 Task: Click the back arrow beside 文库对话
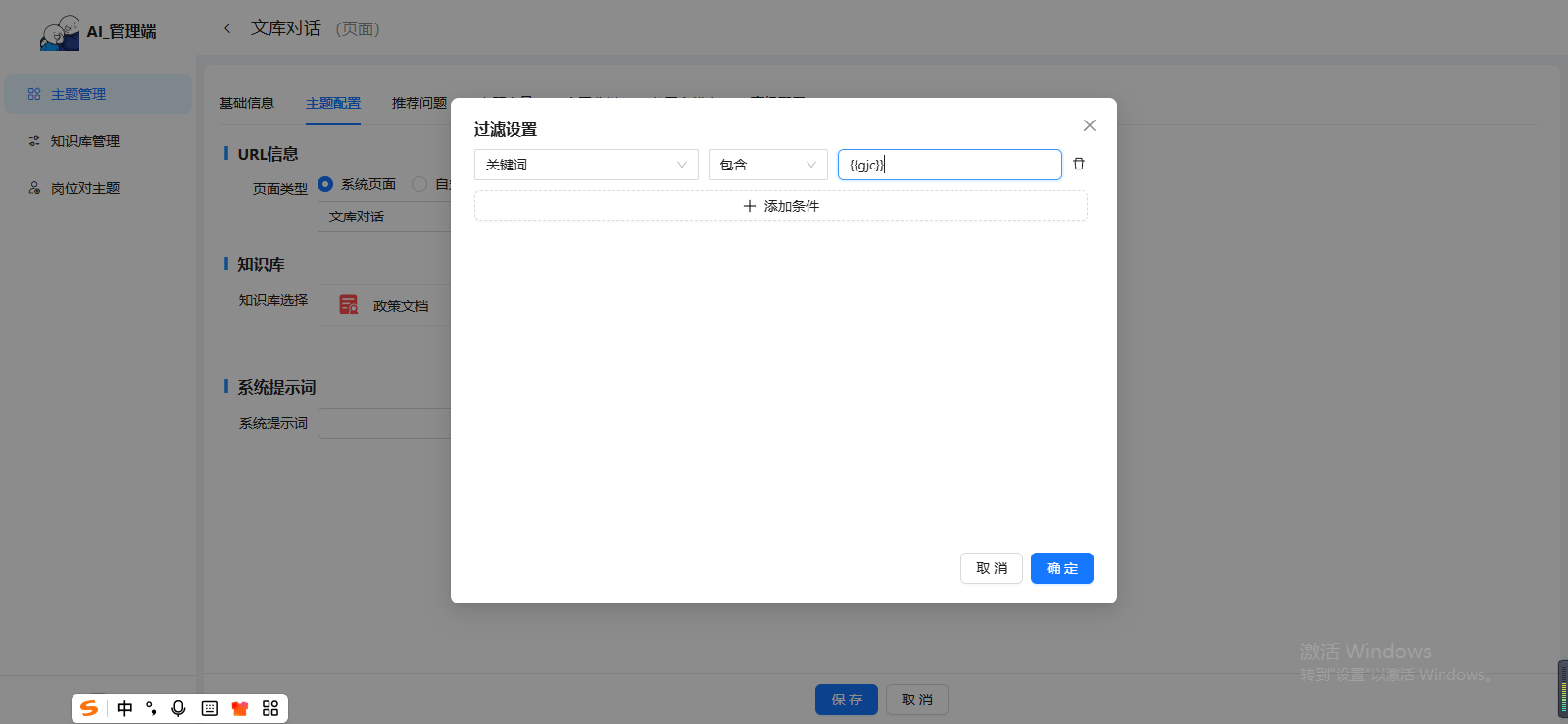tap(227, 28)
